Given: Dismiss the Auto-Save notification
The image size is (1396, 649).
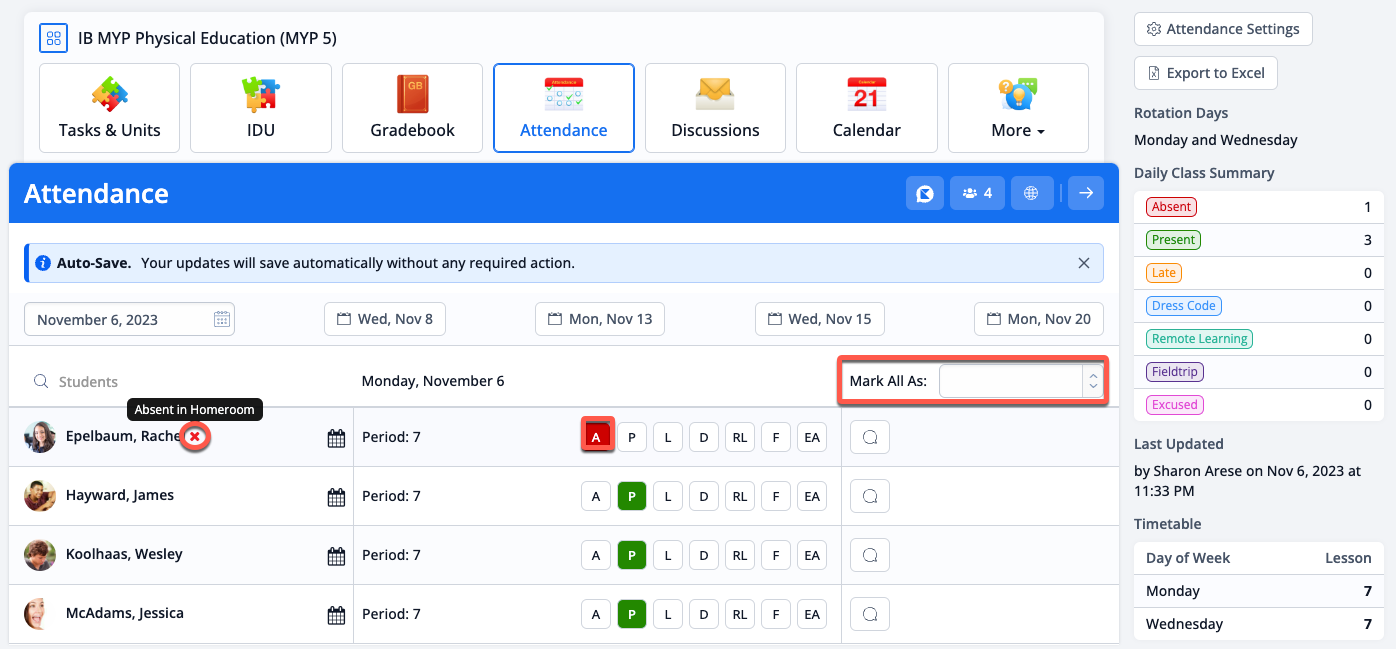Looking at the screenshot, I should (1083, 262).
